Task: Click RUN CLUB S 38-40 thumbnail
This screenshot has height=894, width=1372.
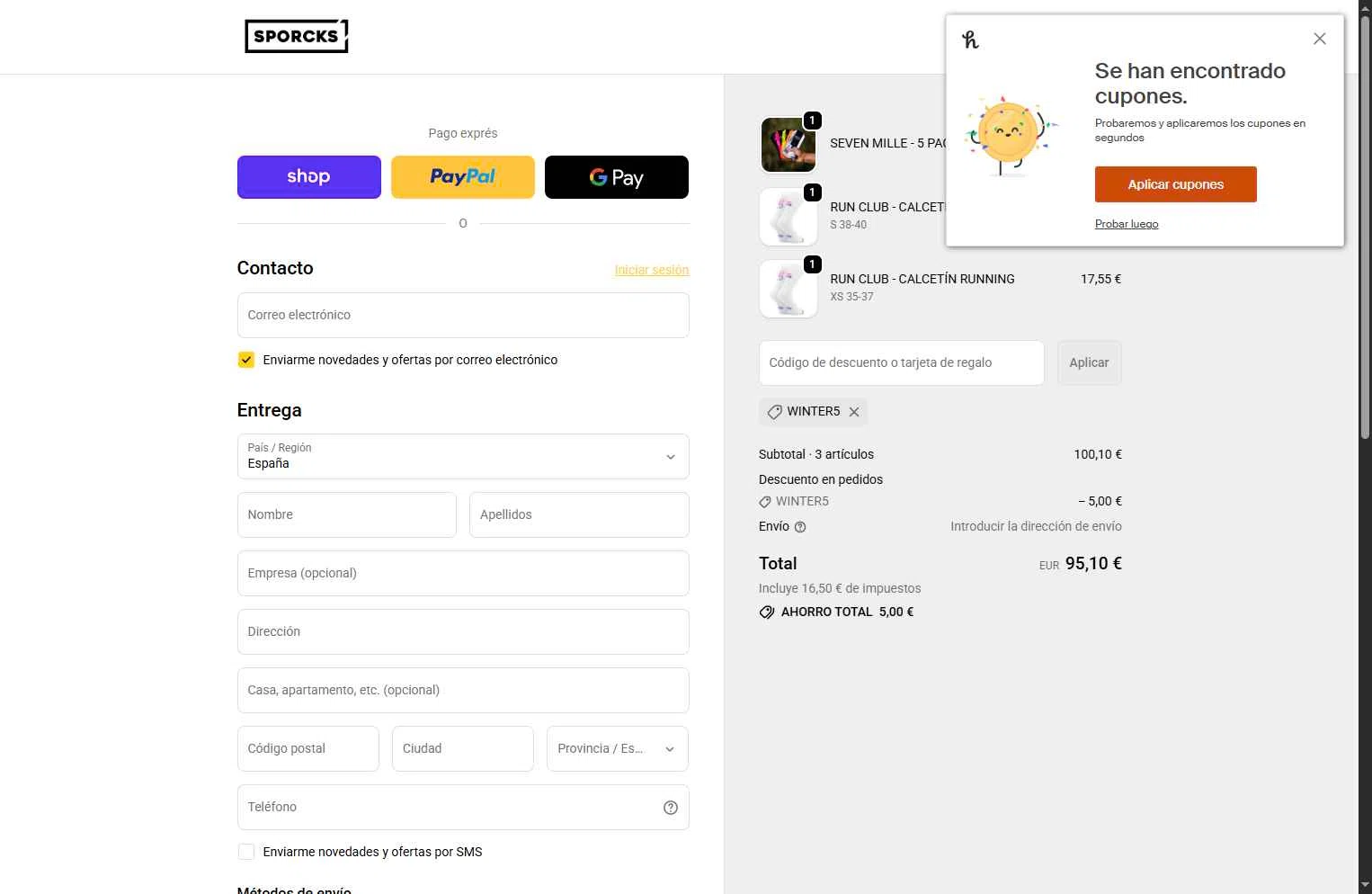Action: coord(788,217)
